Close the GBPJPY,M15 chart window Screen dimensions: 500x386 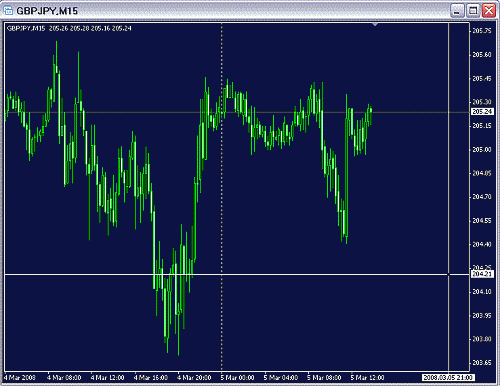tap(489, 11)
